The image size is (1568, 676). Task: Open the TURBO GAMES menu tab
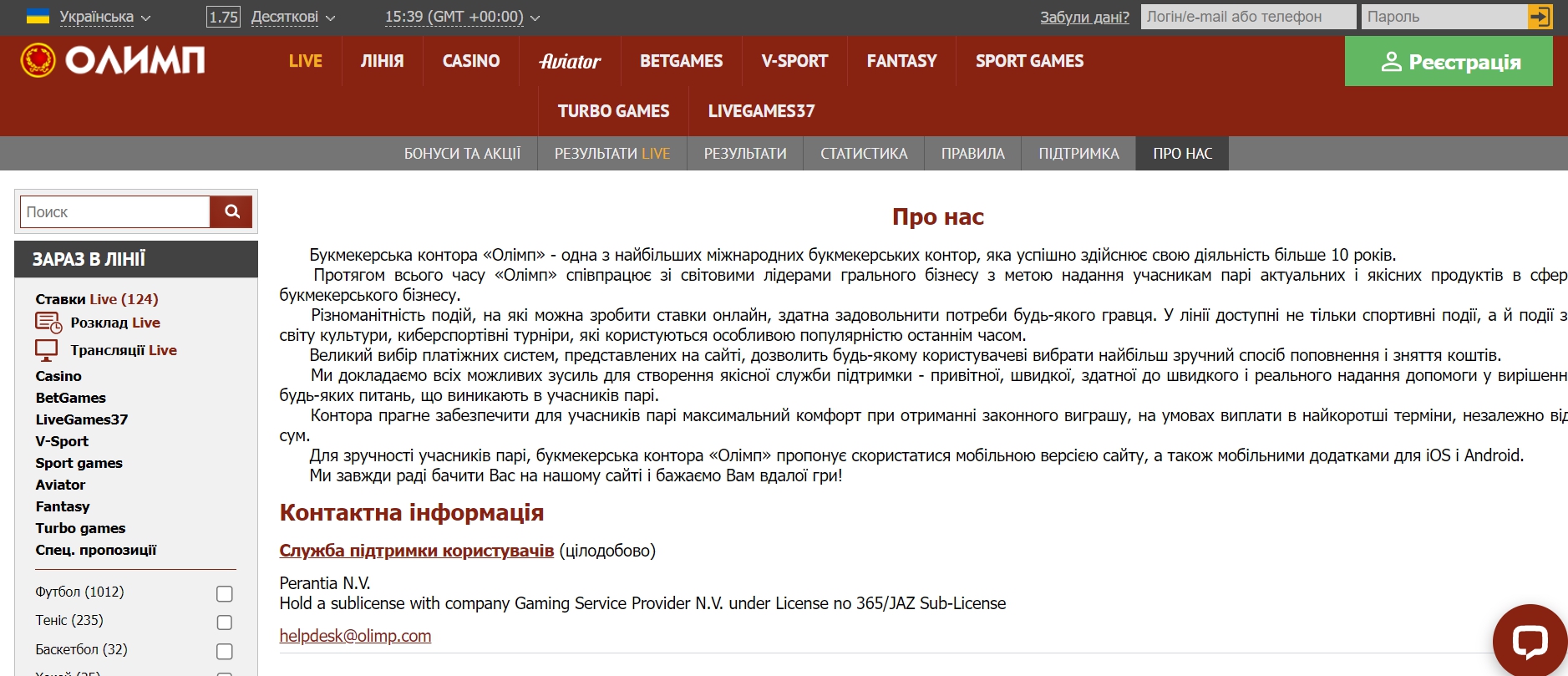pyautogui.click(x=614, y=111)
